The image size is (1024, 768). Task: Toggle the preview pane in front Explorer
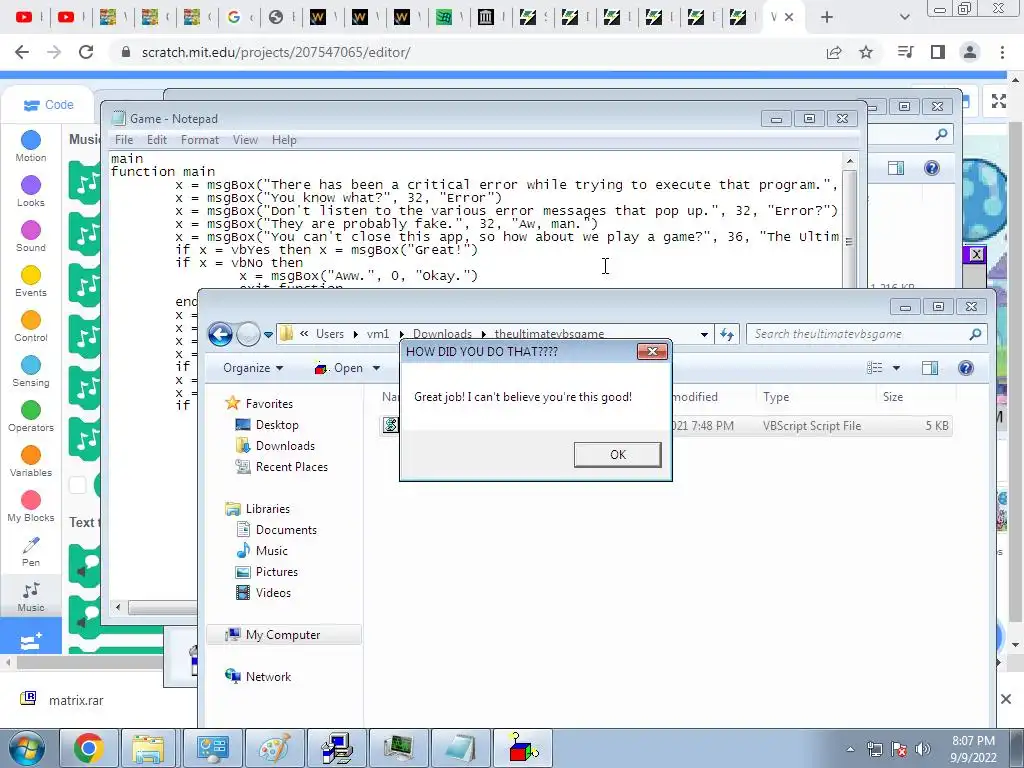click(x=930, y=368)
